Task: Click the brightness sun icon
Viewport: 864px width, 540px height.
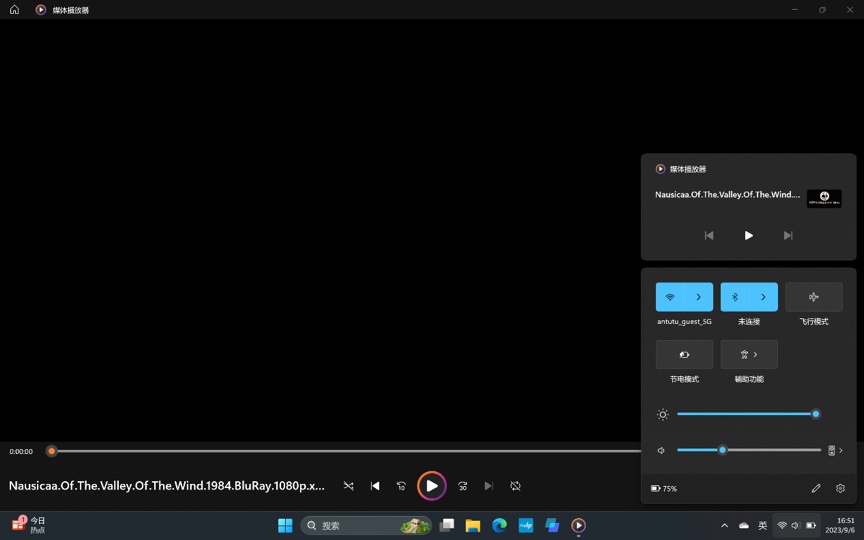Action: [663, 414]
